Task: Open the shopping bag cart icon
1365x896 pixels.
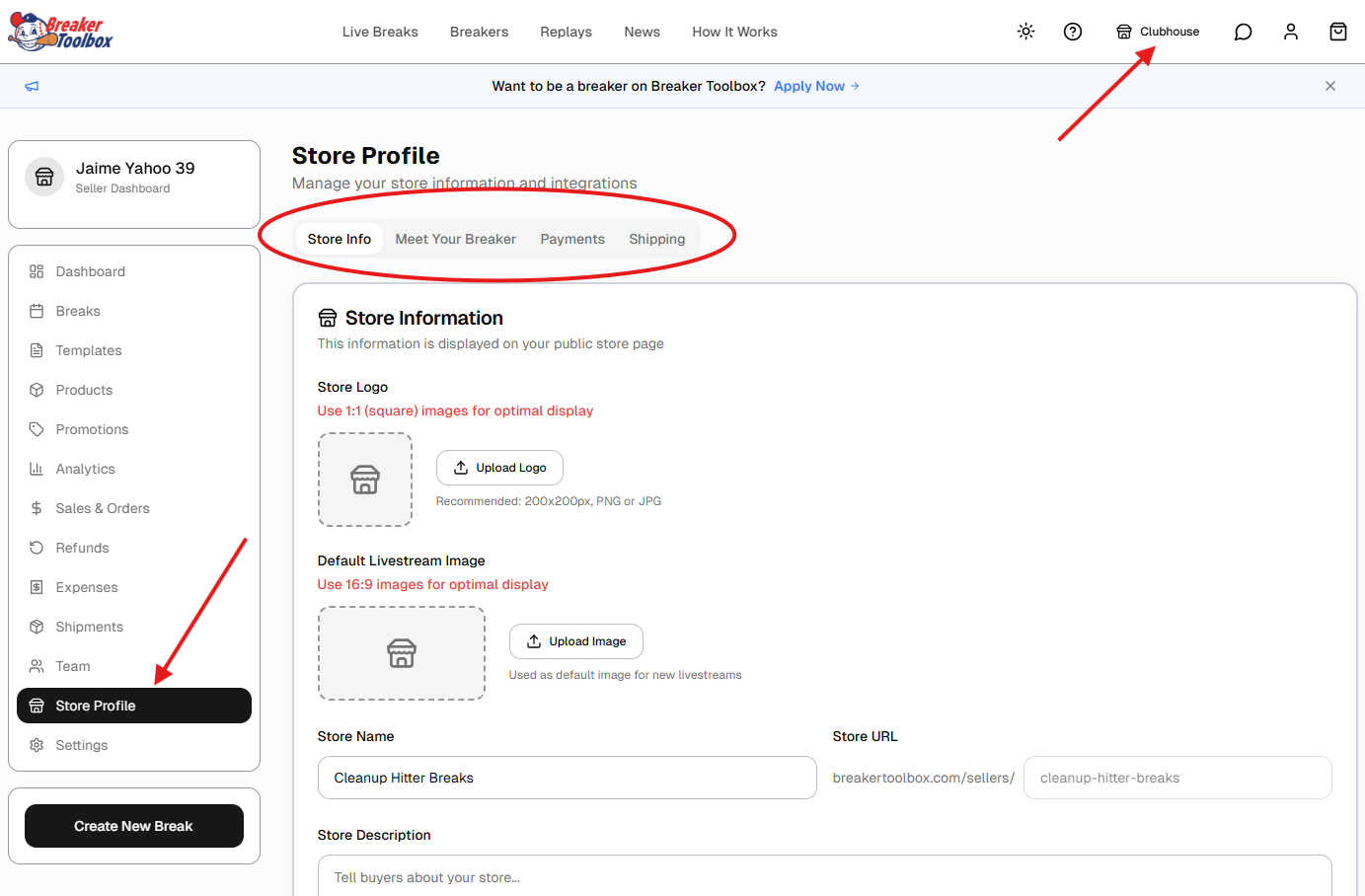Action: [1338, 32]
